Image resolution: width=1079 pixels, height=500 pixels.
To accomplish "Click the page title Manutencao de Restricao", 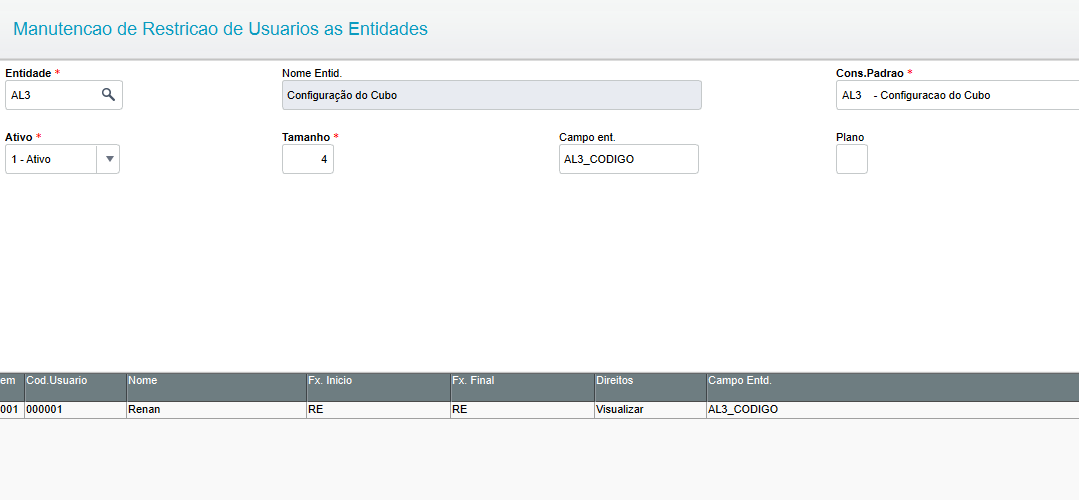I will point(220,29).
